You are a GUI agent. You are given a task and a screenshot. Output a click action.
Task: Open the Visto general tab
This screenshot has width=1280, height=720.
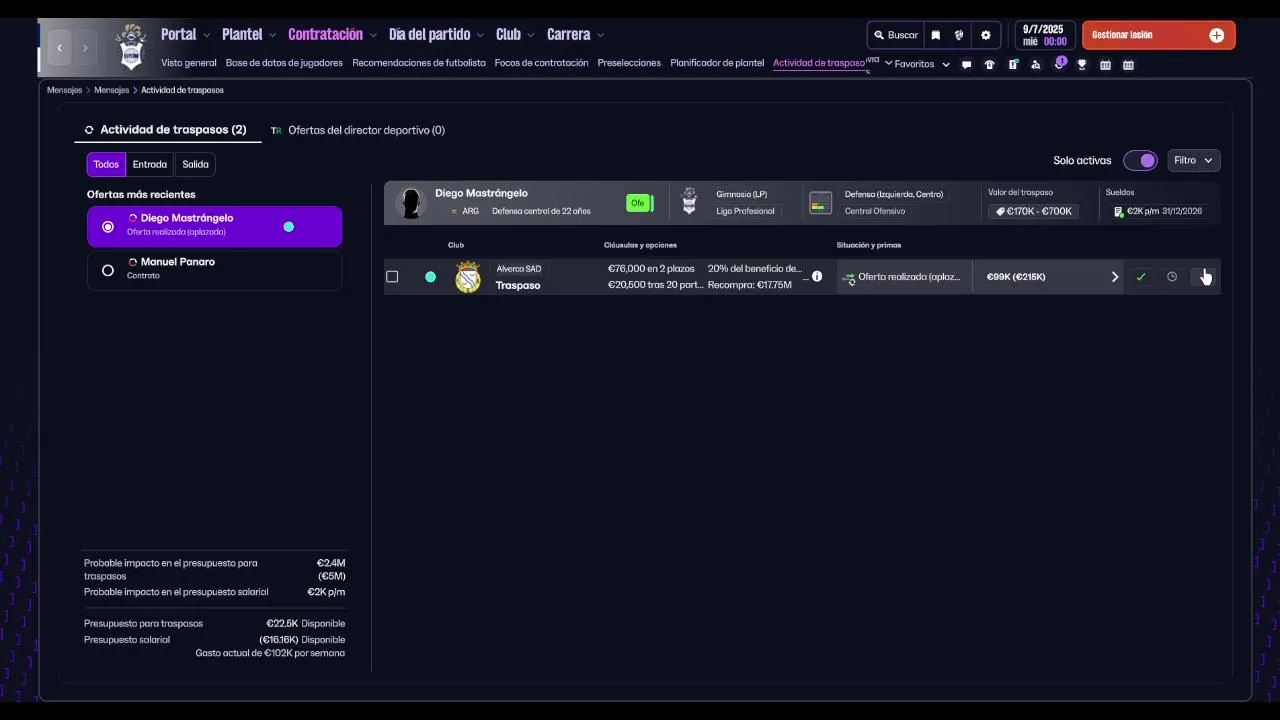[x=189, y=63]
